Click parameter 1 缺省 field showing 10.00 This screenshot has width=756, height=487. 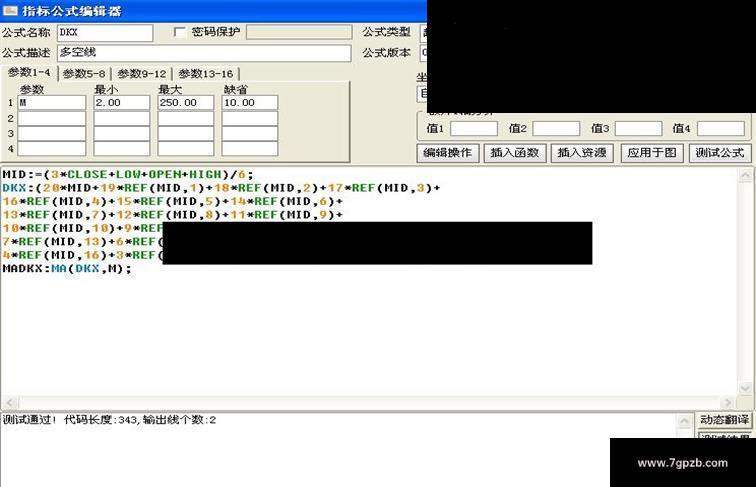pos(250,103)
